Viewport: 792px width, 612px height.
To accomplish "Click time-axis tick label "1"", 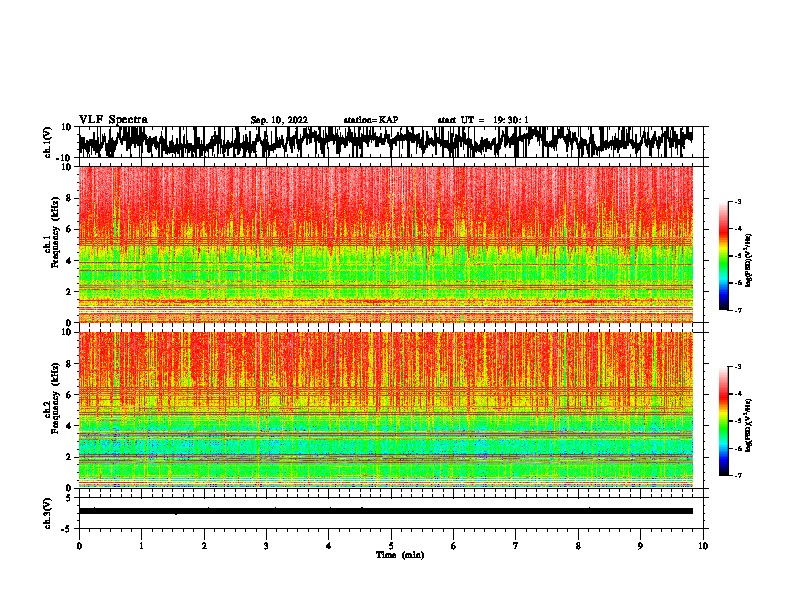I will point(141,546).
